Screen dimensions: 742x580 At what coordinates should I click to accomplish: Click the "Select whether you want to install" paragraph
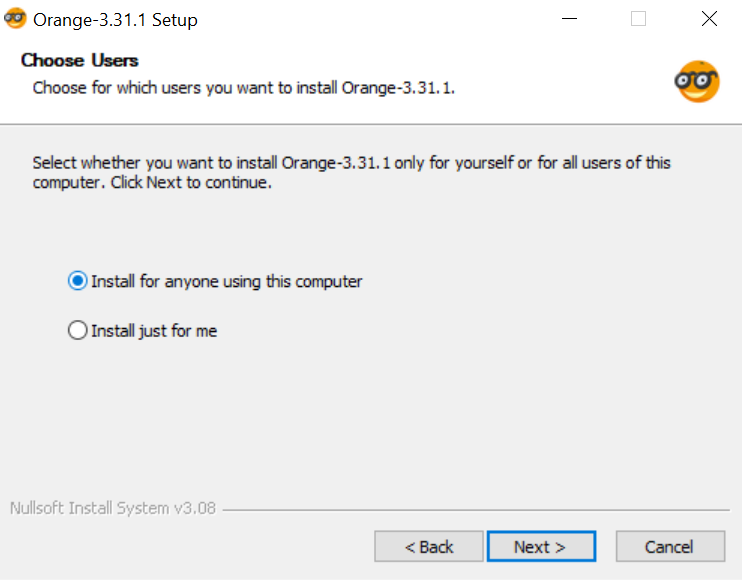click(x=351, y=173)
